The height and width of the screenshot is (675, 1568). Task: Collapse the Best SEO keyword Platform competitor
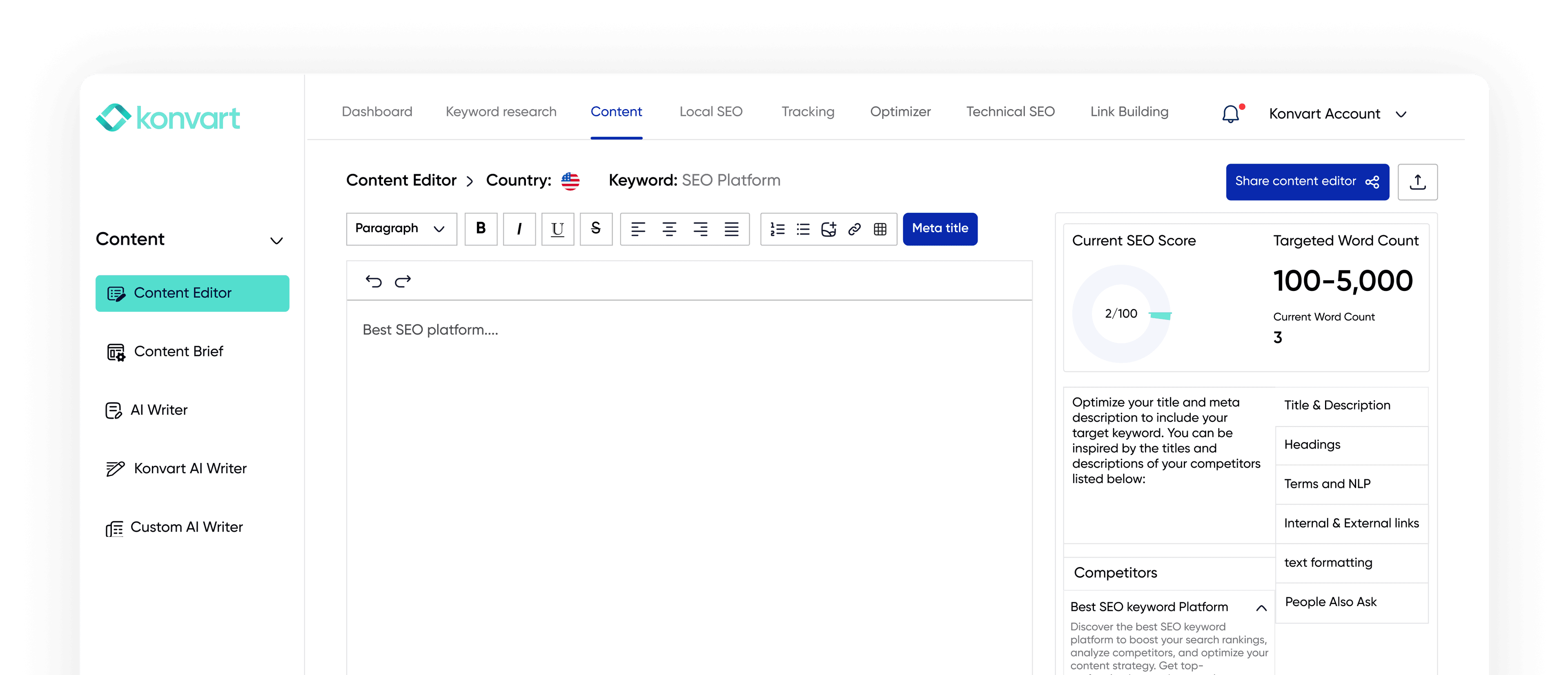coord(1261,608)
